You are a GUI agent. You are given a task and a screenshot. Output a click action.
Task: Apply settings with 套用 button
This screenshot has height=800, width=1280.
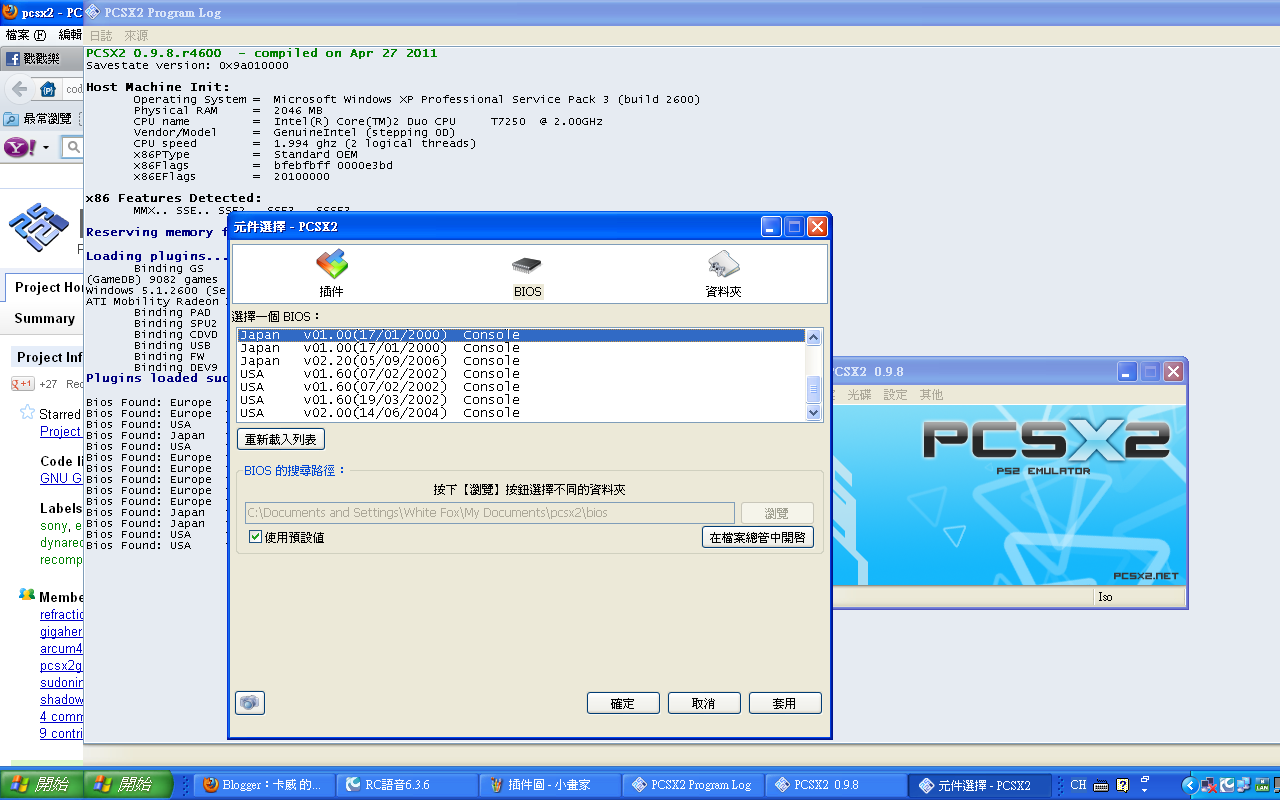click(x=785, y=703)
